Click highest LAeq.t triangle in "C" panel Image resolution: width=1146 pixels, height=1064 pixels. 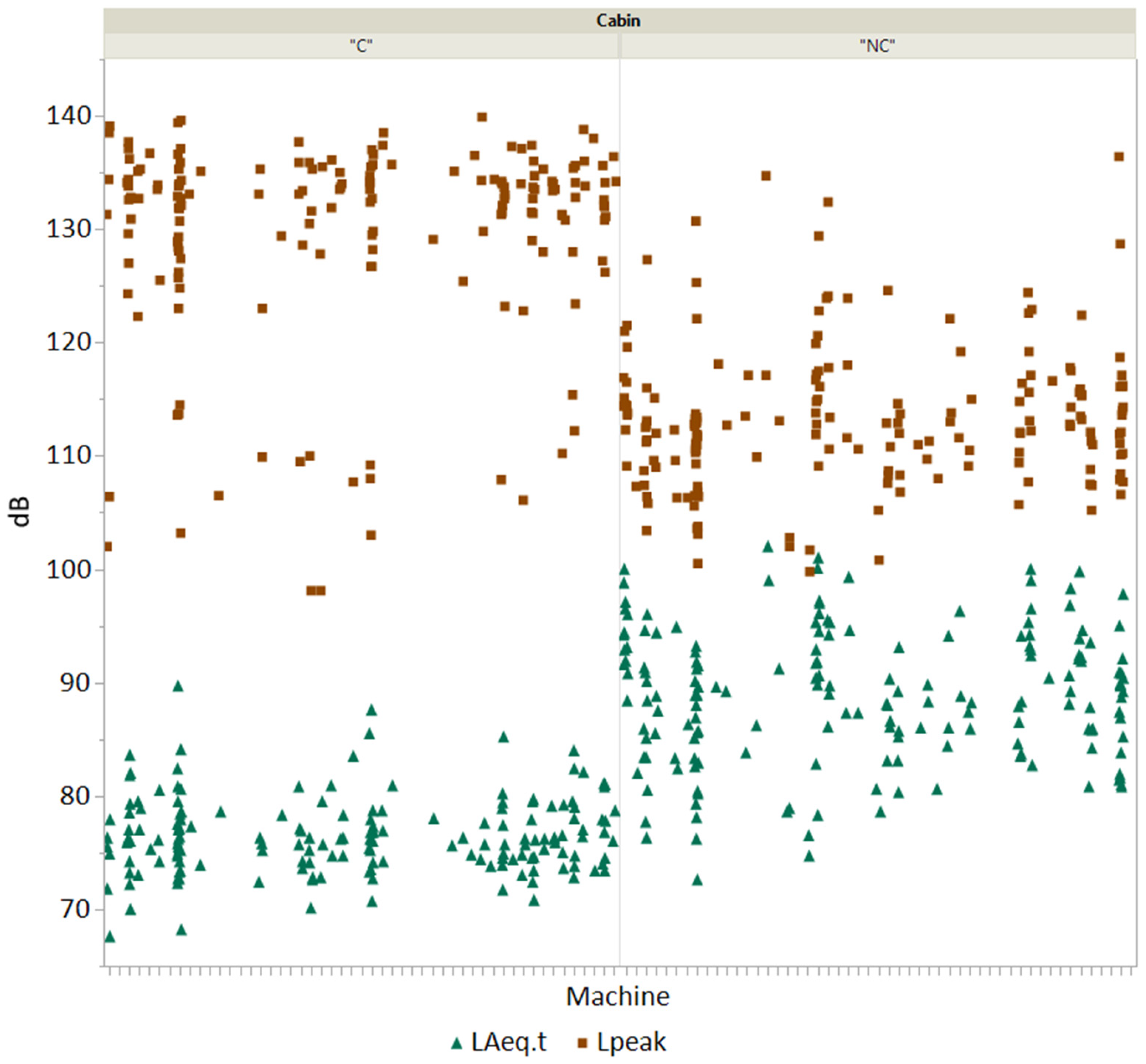[x=178, y=686]
